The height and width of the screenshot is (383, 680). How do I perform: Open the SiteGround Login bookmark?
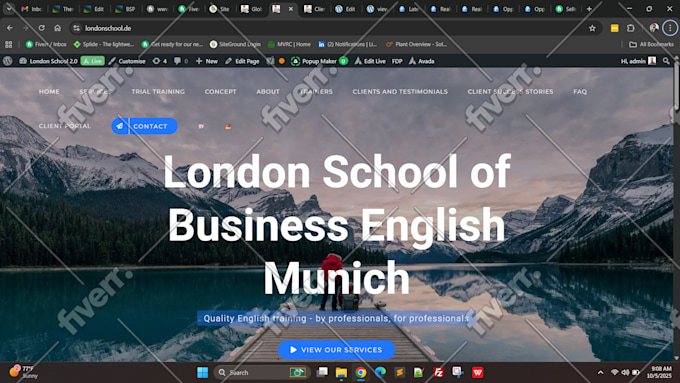[x=235, y=44]
